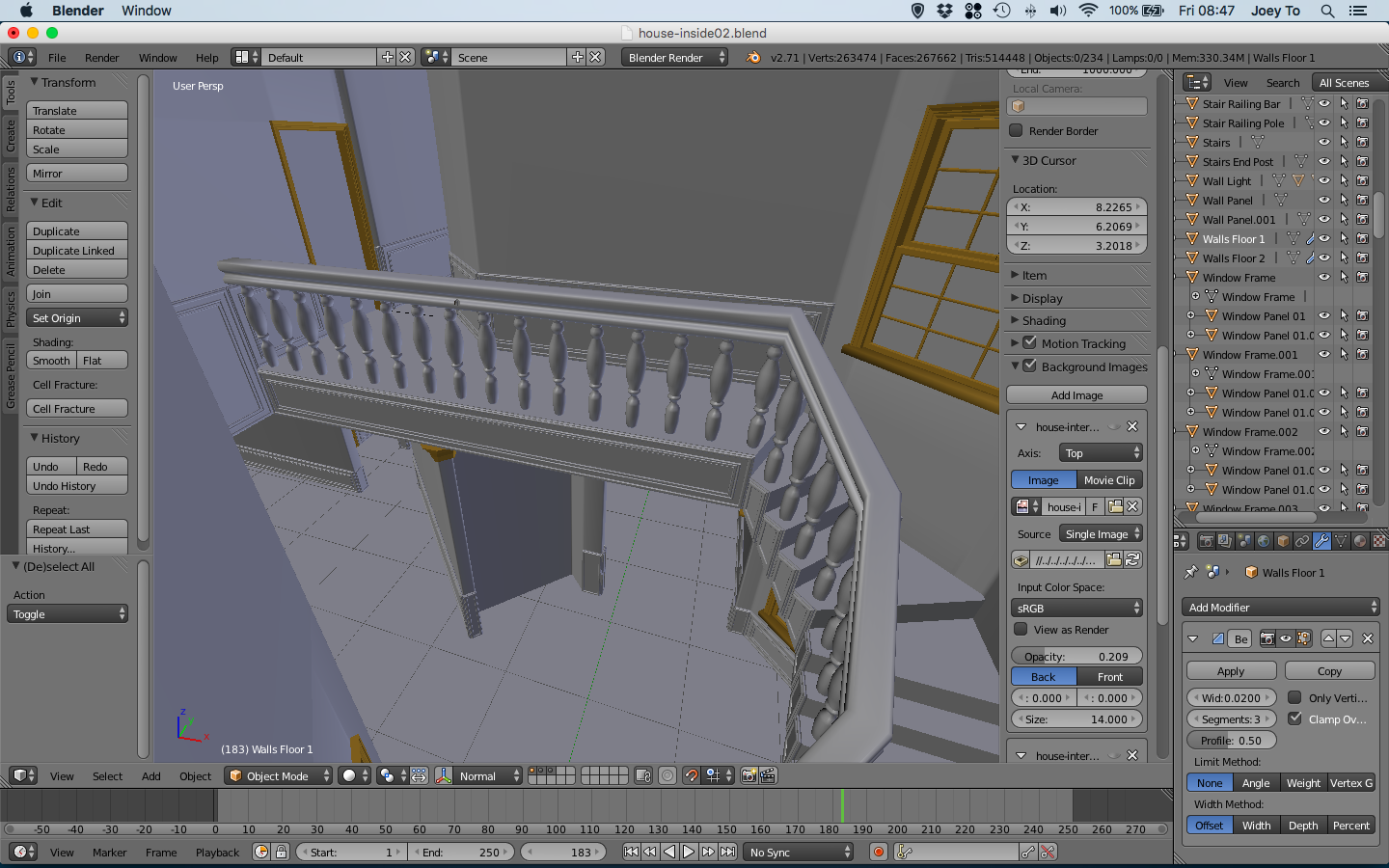Screen dimensions: 1389x868
Task: Click the OpenGL render animation clapper icon
Action: coord(768,775)
